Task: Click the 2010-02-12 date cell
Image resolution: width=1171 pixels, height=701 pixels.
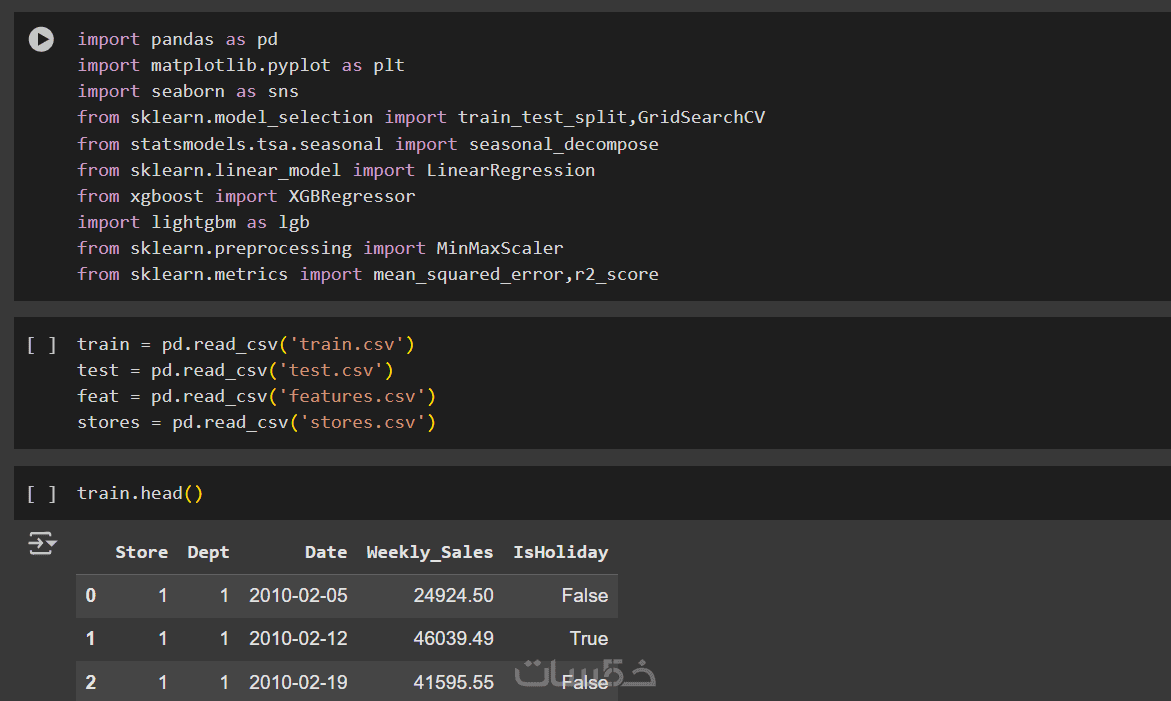Action: [298, 639]
